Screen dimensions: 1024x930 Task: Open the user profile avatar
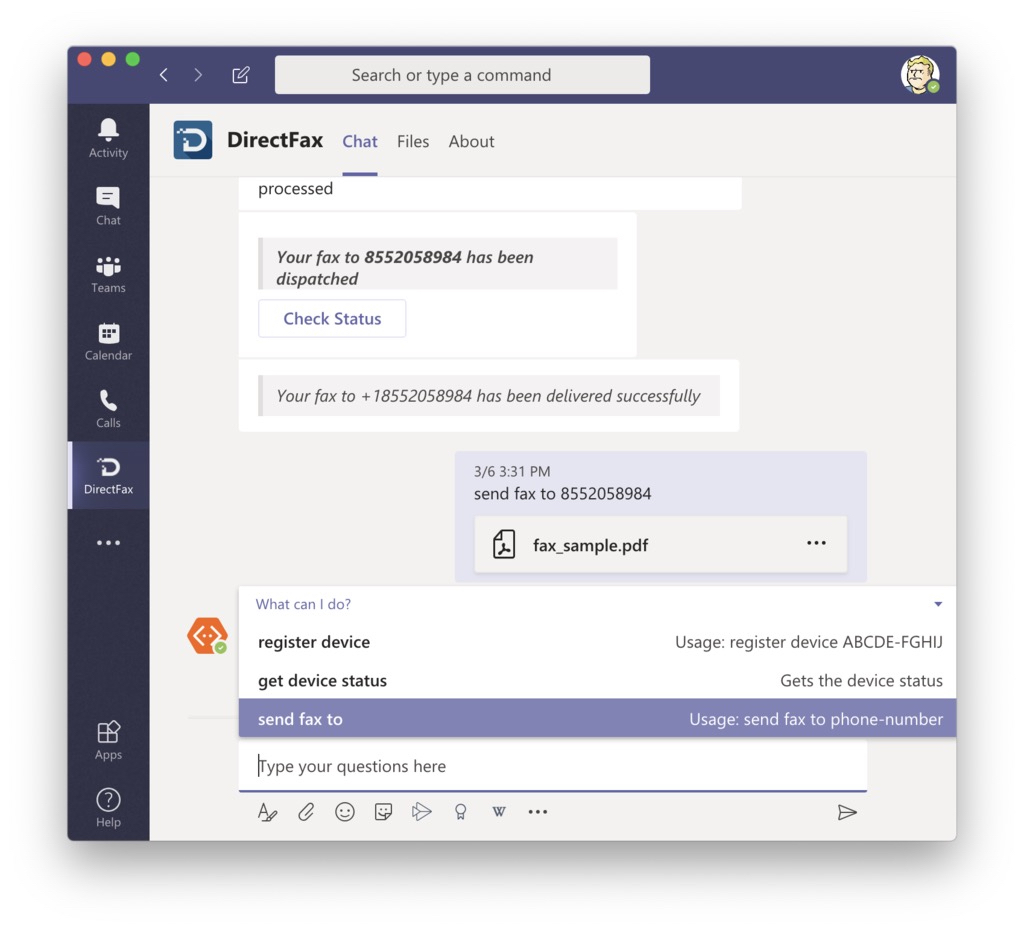pos(920,74)
